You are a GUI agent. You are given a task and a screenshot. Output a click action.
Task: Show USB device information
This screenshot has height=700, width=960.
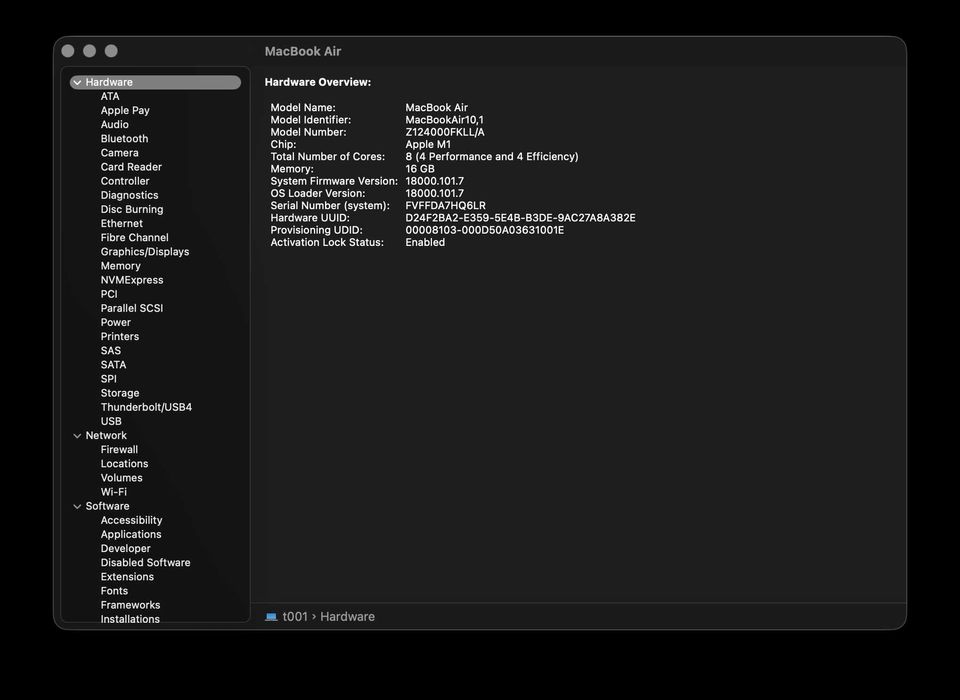click(x=111, y=421)
